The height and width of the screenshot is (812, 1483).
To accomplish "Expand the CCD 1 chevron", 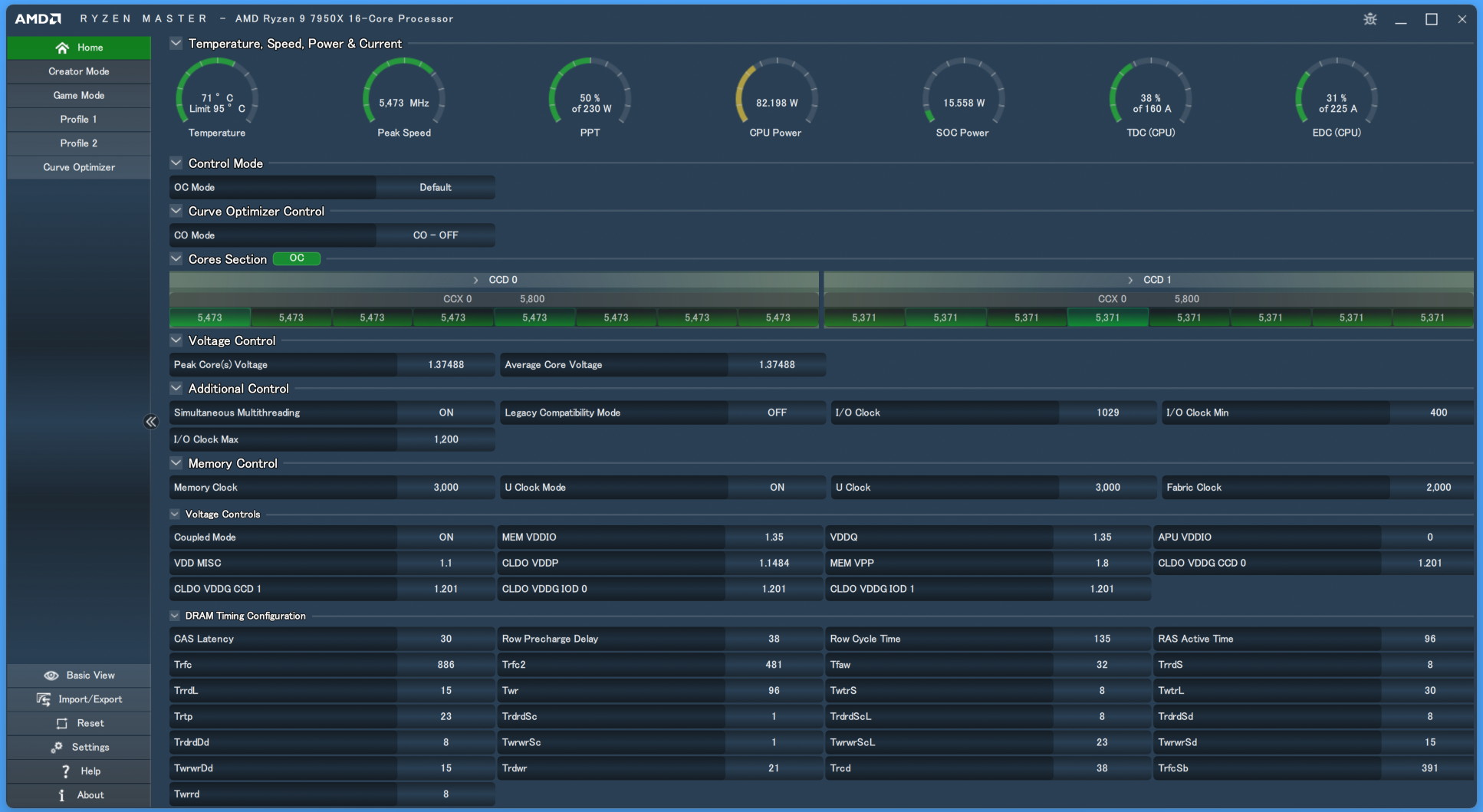I will pyautogui.click(x=1130, y=280).
